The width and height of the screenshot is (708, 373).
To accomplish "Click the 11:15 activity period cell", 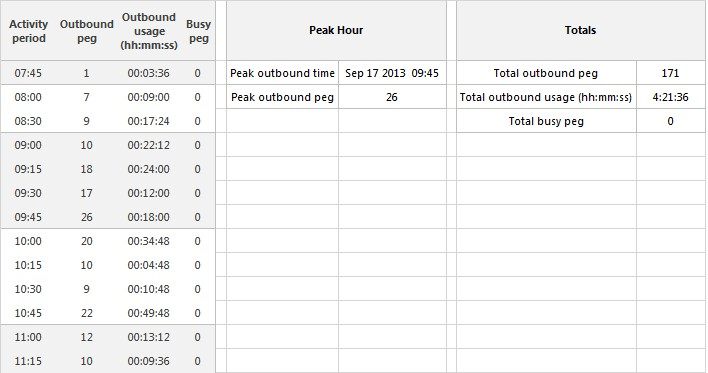I will pos(28,361).
